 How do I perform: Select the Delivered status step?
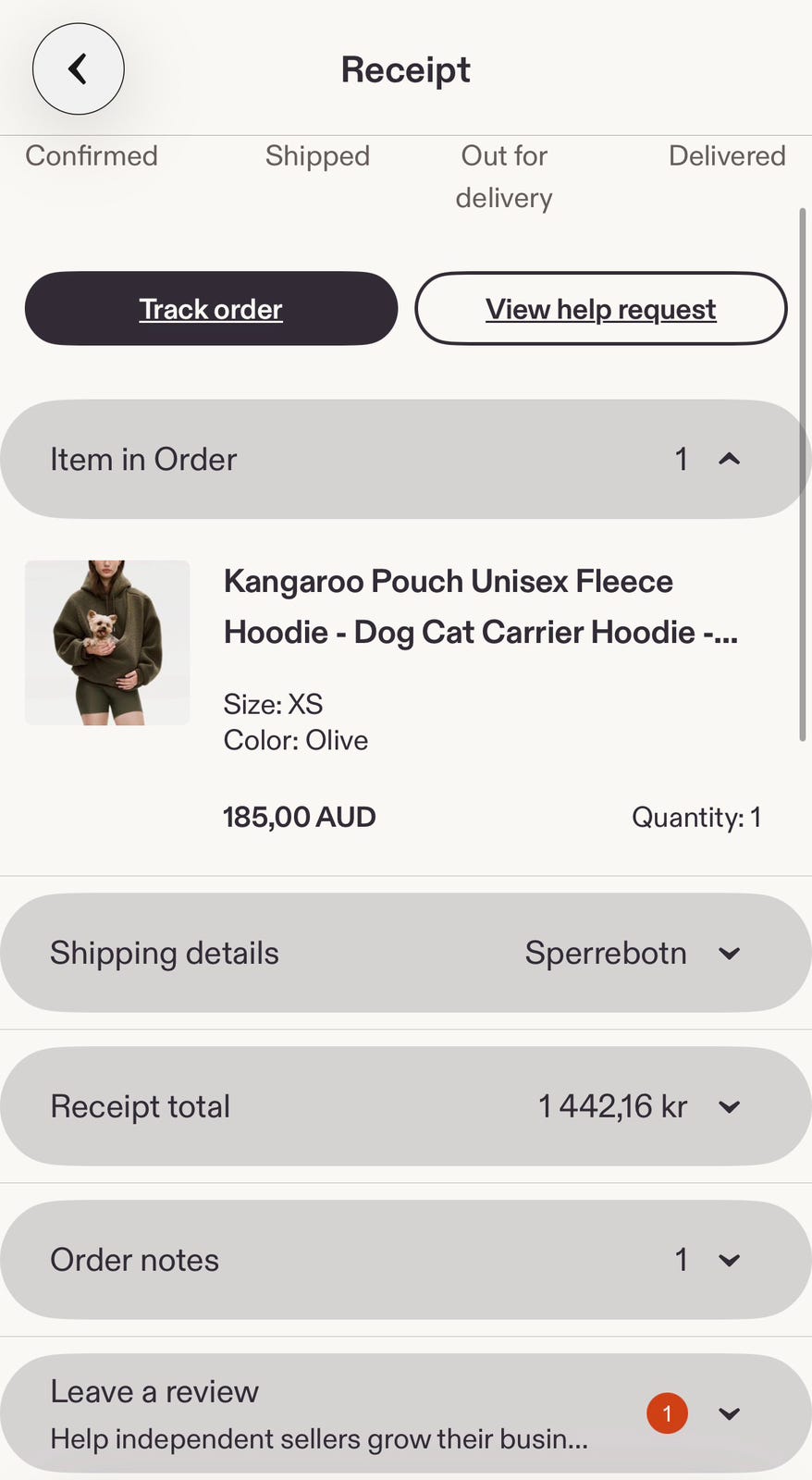[727, 155]
